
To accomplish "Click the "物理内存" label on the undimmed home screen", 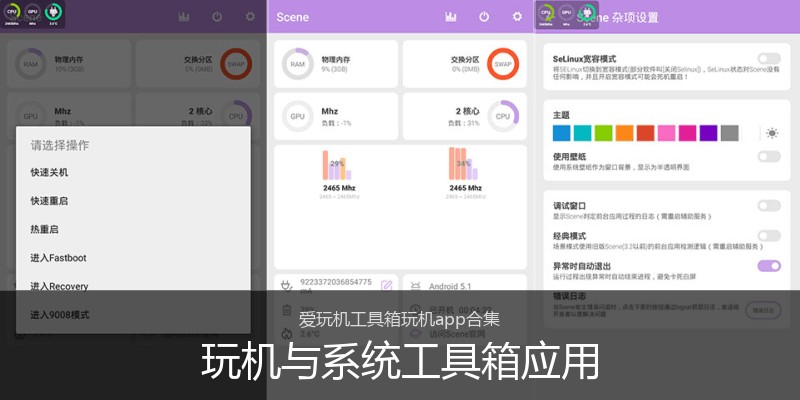I will [336, 60].
